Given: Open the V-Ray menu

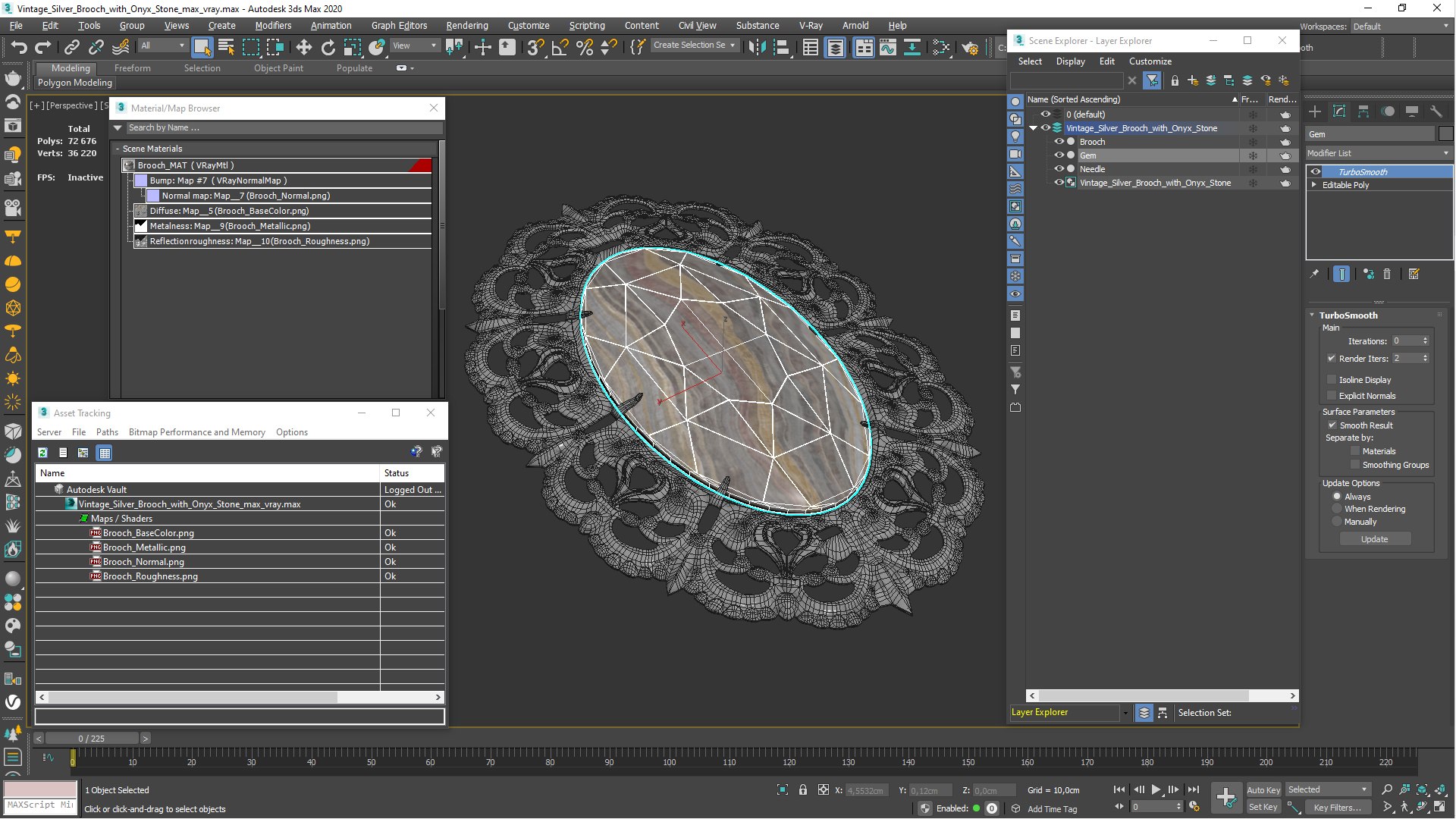Looking at the screenshot, I should (811, 26).
